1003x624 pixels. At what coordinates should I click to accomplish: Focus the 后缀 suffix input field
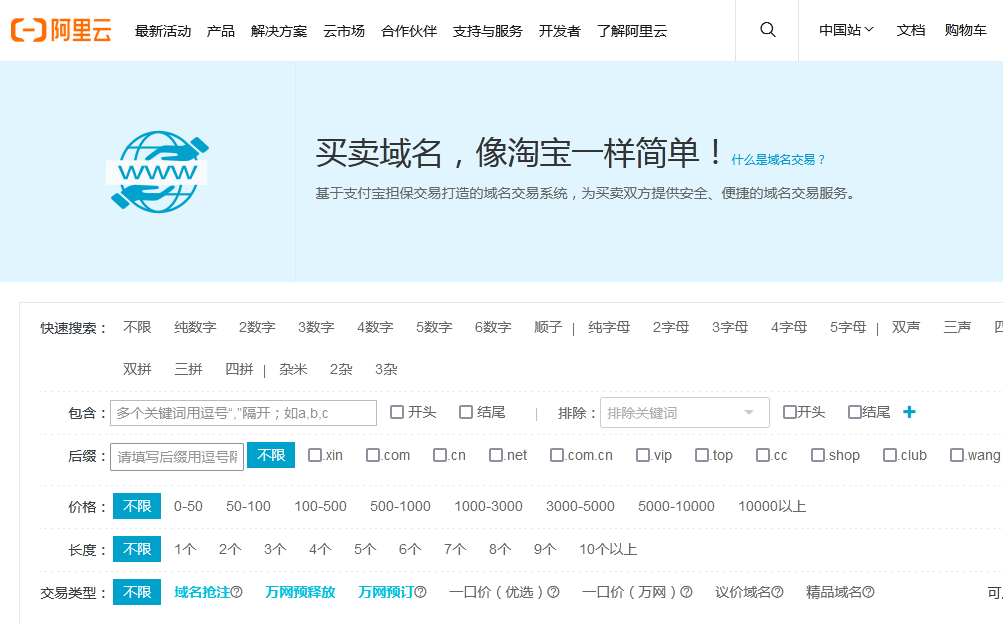177,456
